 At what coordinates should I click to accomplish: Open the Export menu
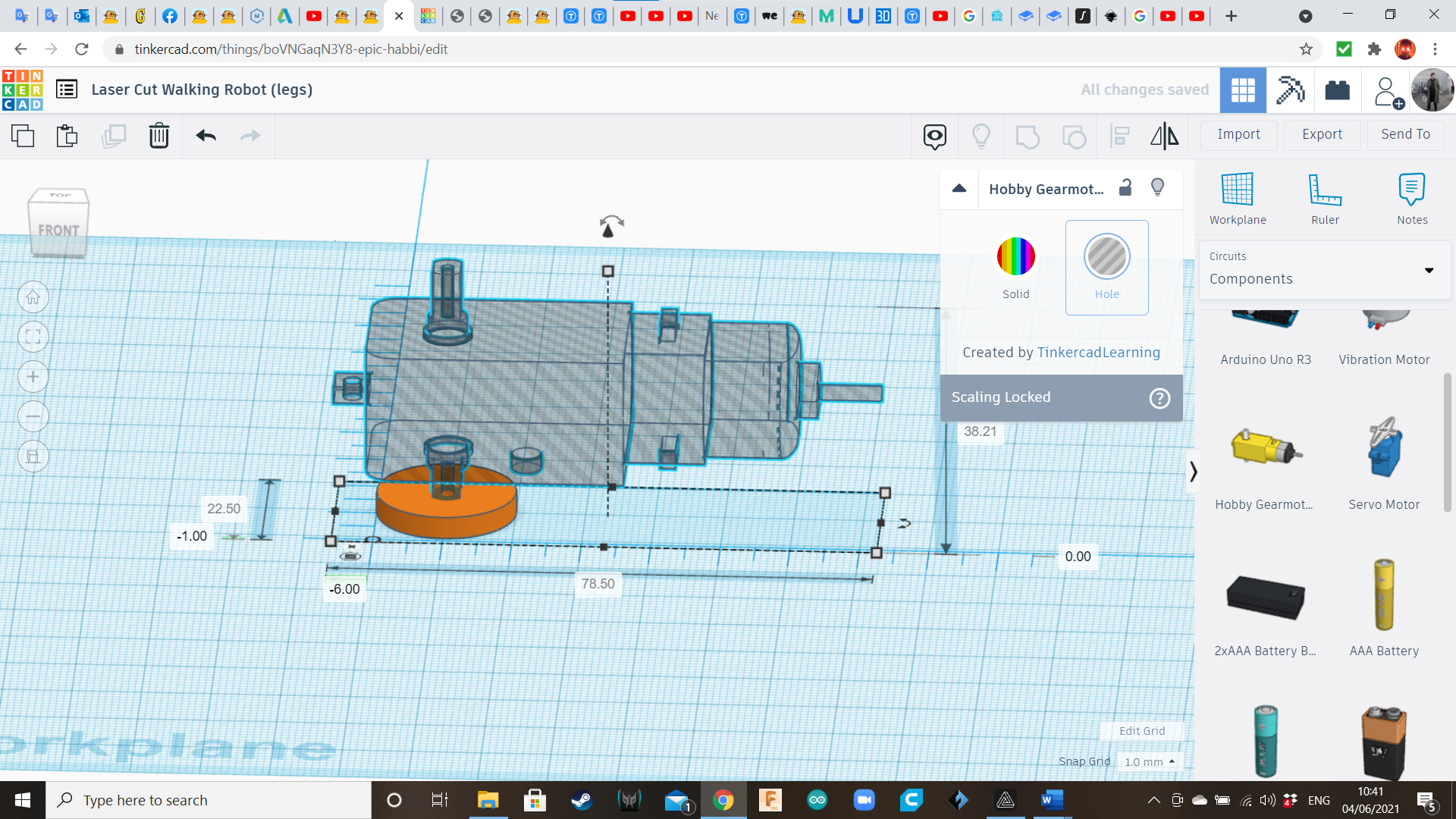pyautogui.click(x=1321, y=133)
